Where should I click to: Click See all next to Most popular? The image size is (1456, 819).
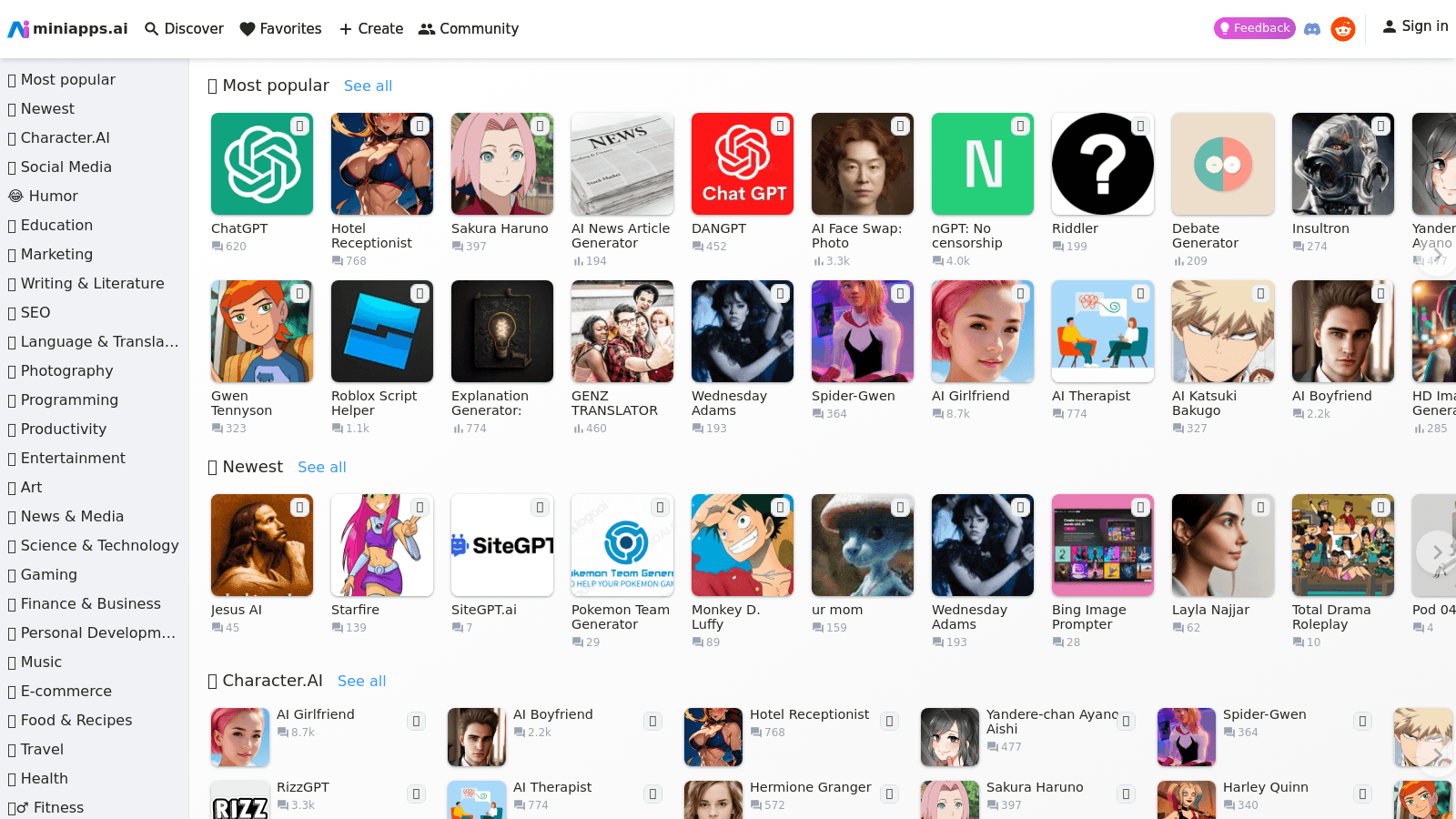(368, 86)
